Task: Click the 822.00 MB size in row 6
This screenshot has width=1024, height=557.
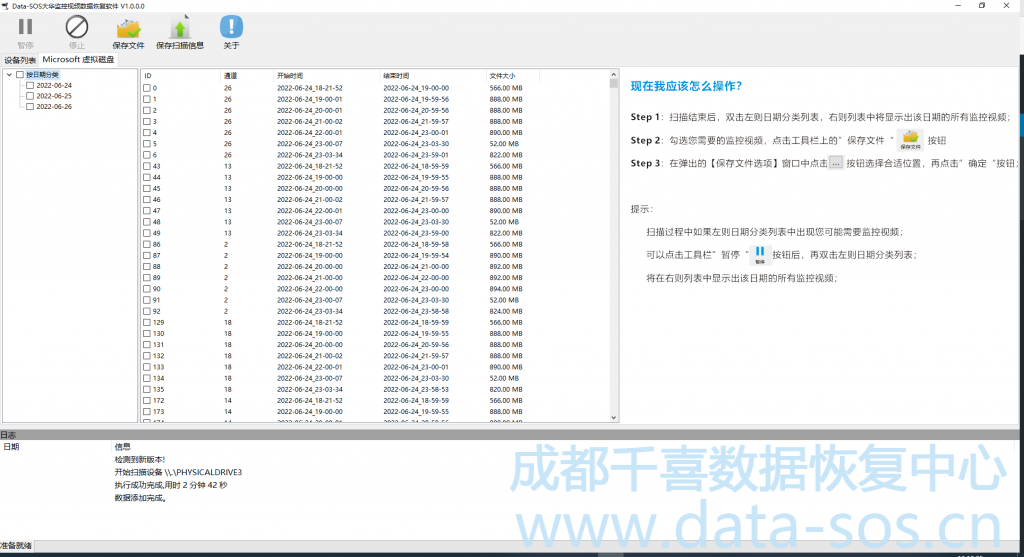Action: tap(505, 155)
